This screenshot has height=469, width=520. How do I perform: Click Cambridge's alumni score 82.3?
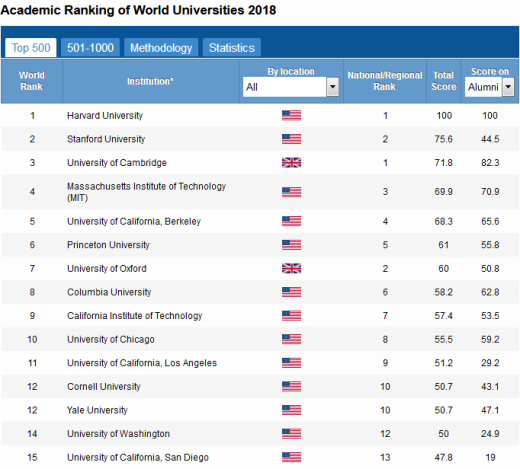[490, 163]
